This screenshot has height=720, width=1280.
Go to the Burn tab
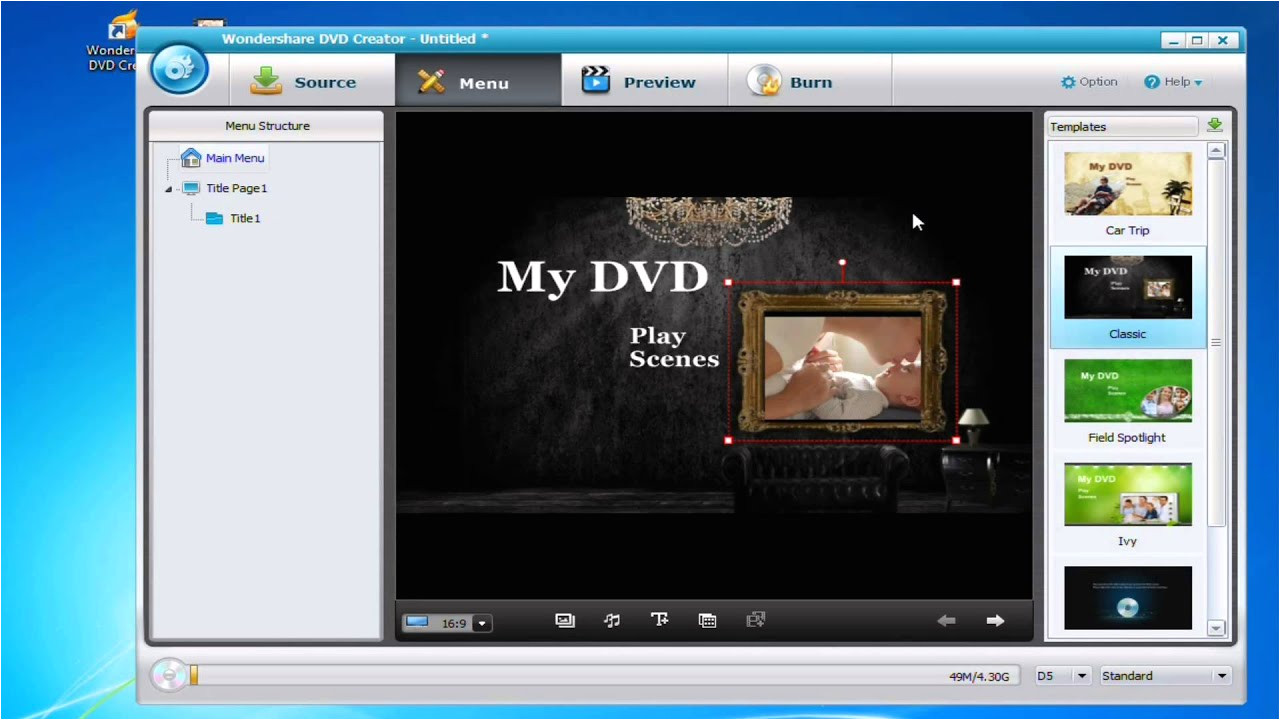pyautogui.click(x=809, y=81)
